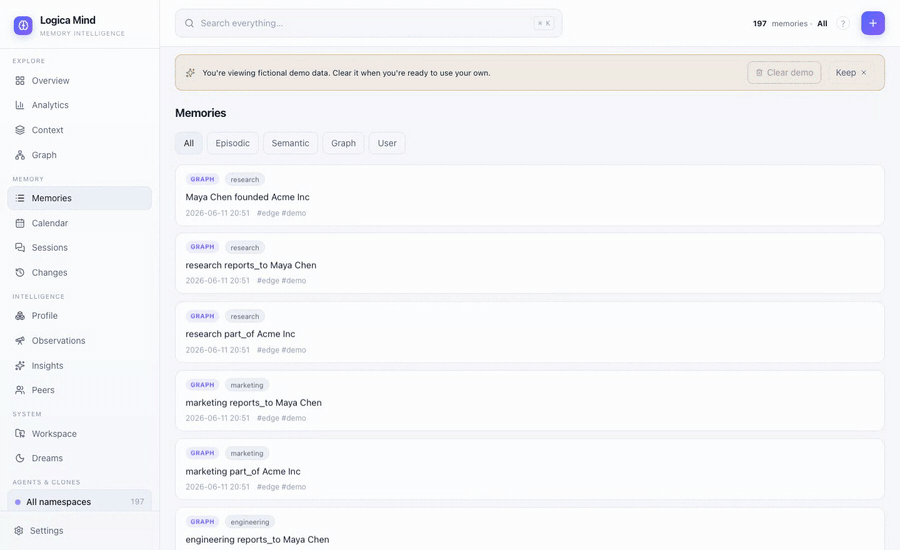Open Settings via its gear icon

tap(19, 530)
